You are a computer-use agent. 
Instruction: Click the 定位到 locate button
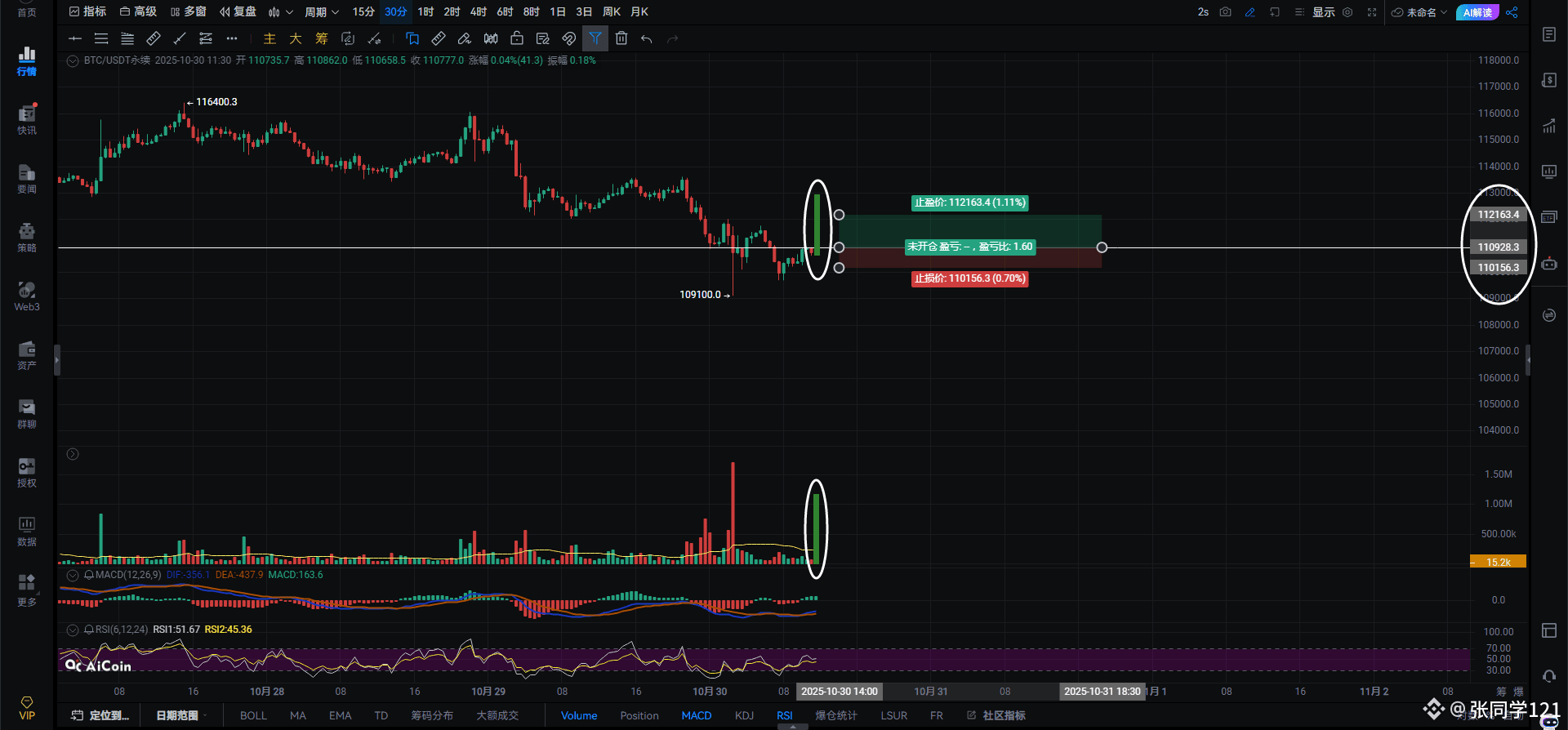100,715
